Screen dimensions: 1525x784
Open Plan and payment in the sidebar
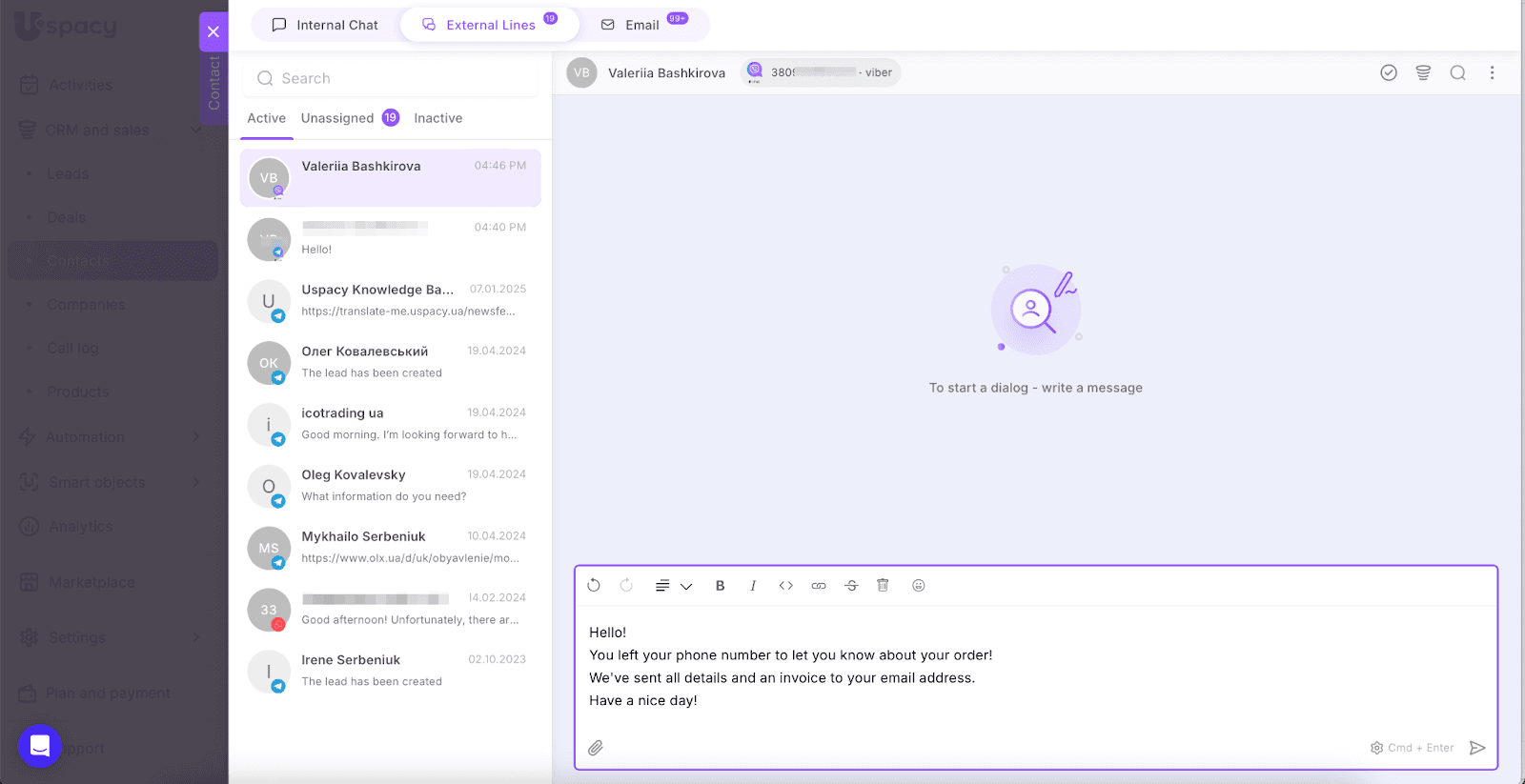coord(108,693)
